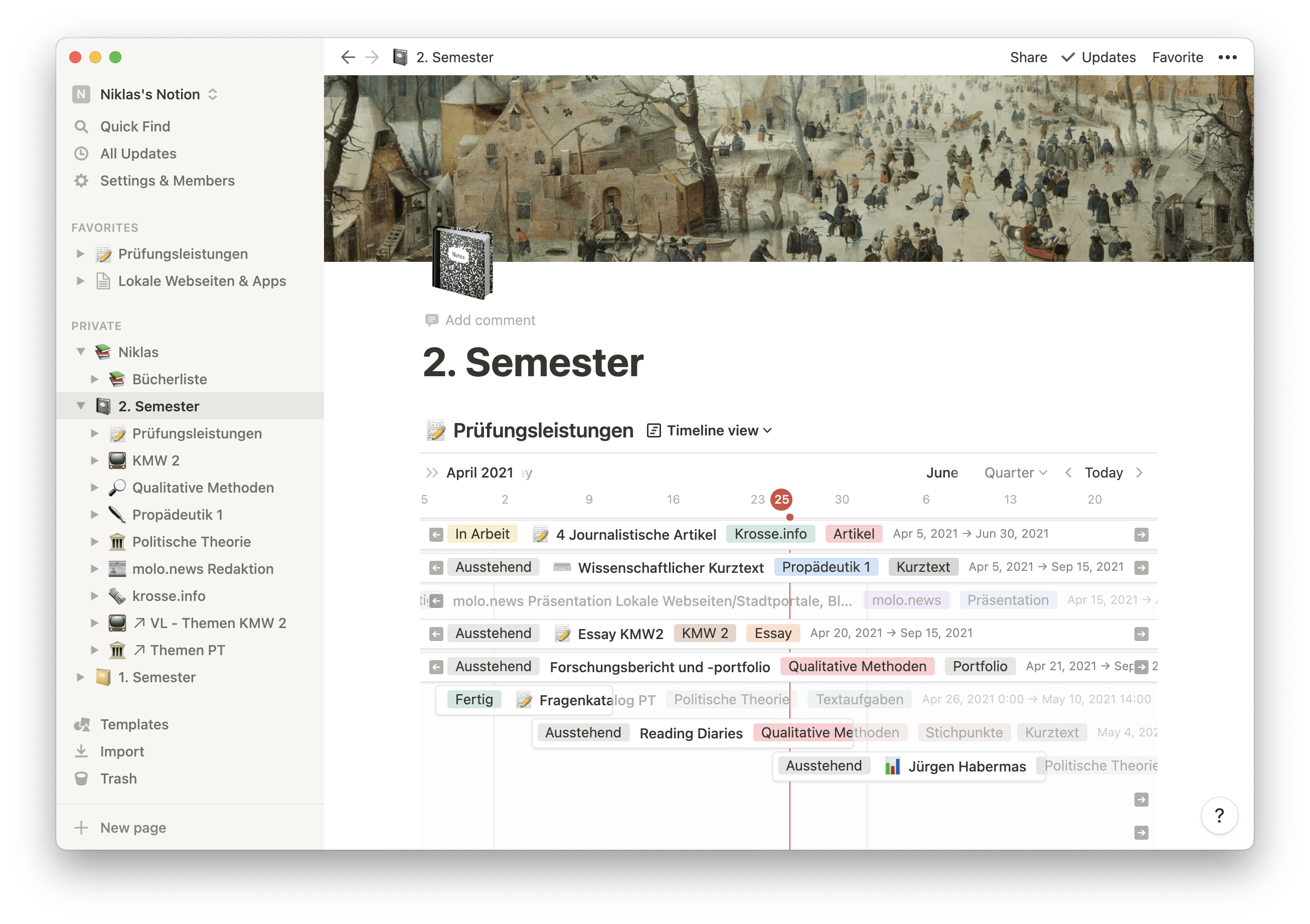1310x924 pixels.
Task: Open the three-dots page menu
Action: click(1227, 57)
